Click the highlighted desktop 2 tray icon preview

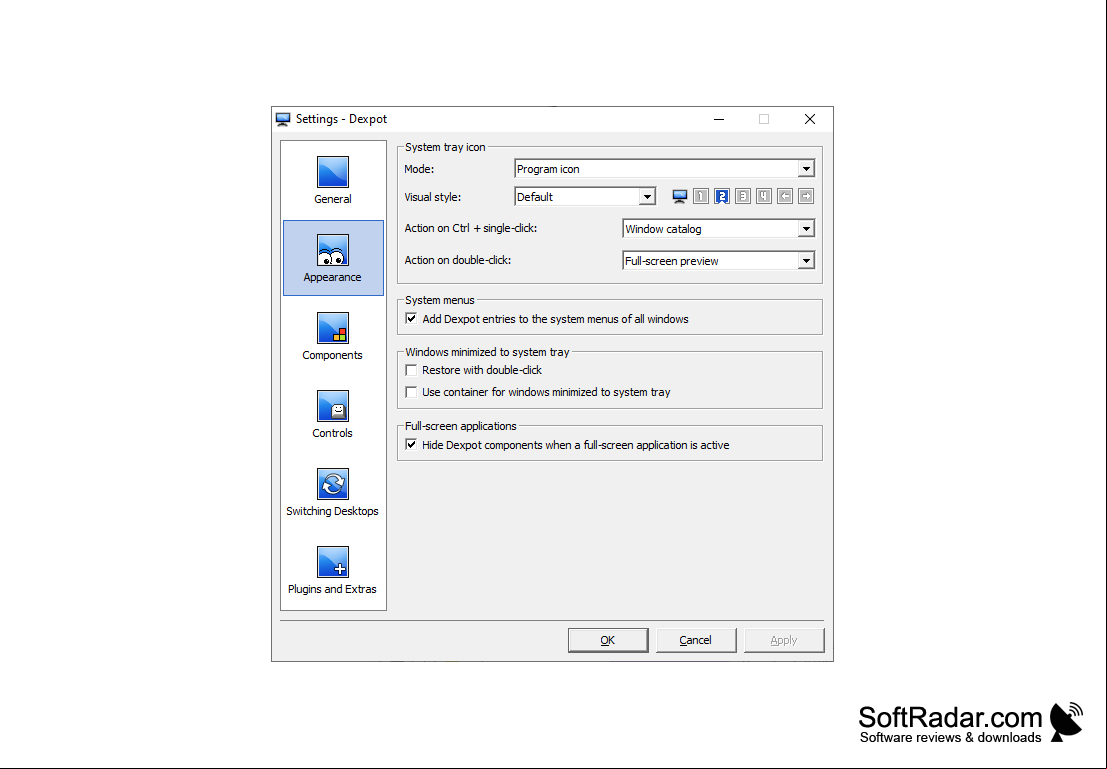point(722,196)
